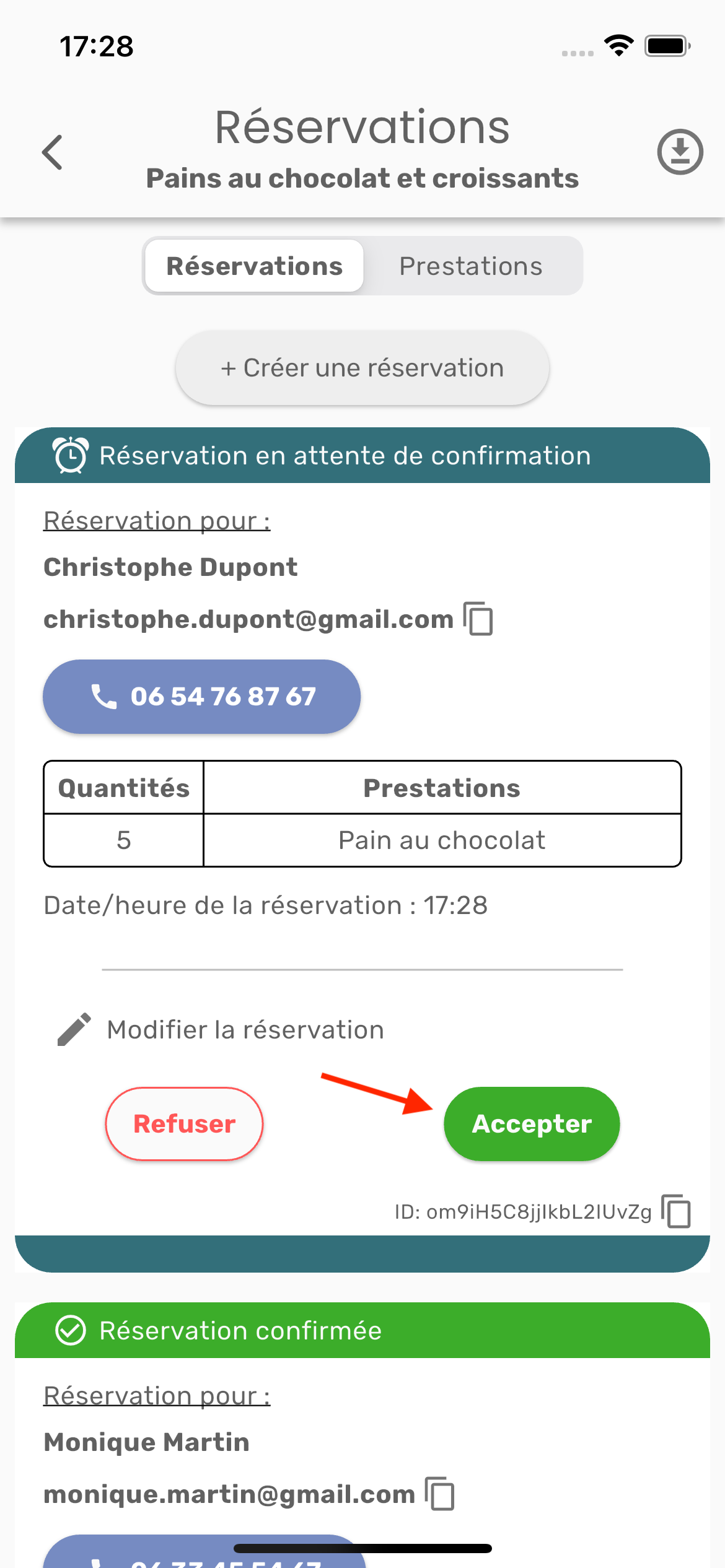Tap the Christophe Dupont name
The height and width of the screenshot is (1568, 725).
point(170,567)
